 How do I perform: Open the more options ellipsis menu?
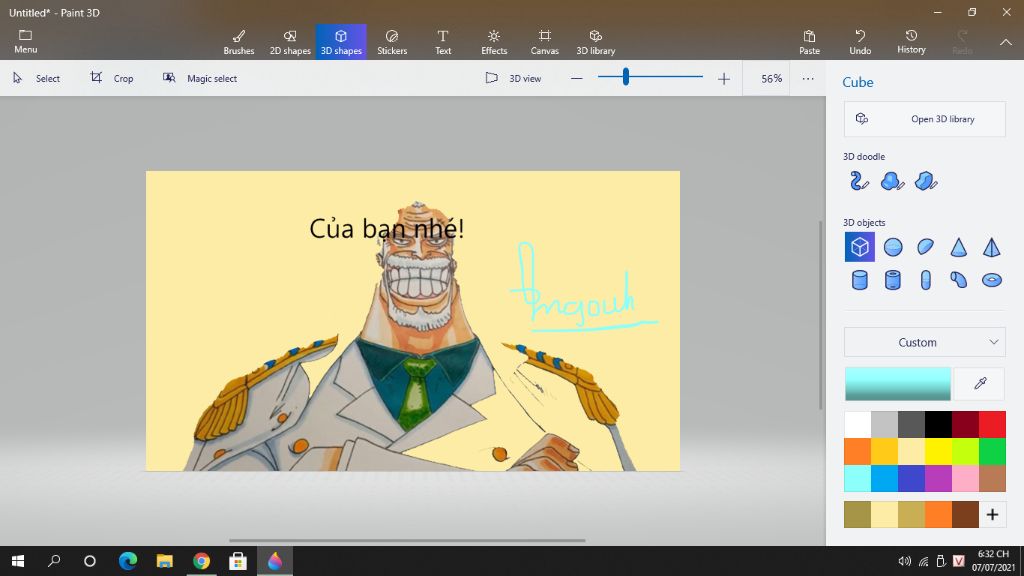[x=808, y=78]
